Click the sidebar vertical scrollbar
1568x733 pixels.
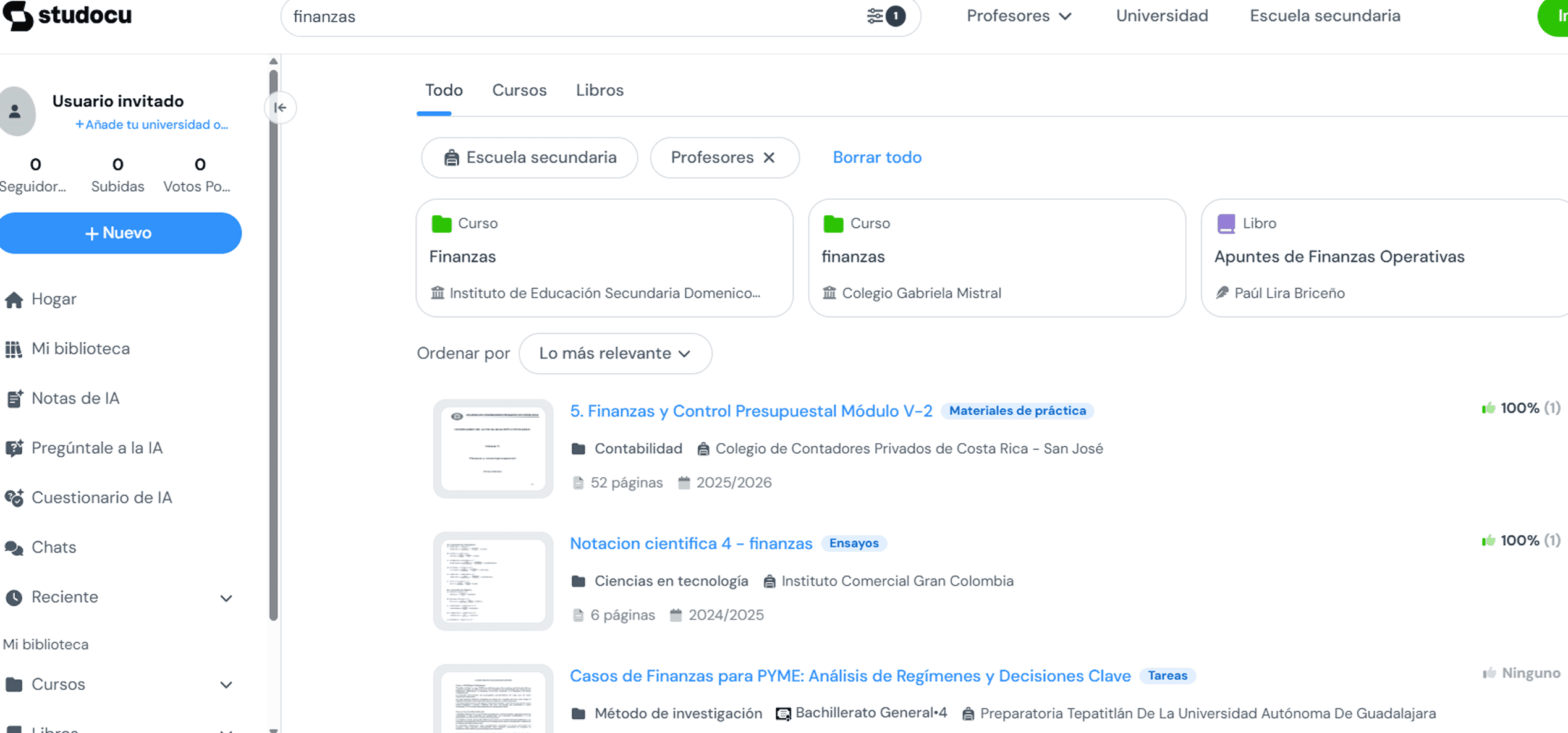273,344
